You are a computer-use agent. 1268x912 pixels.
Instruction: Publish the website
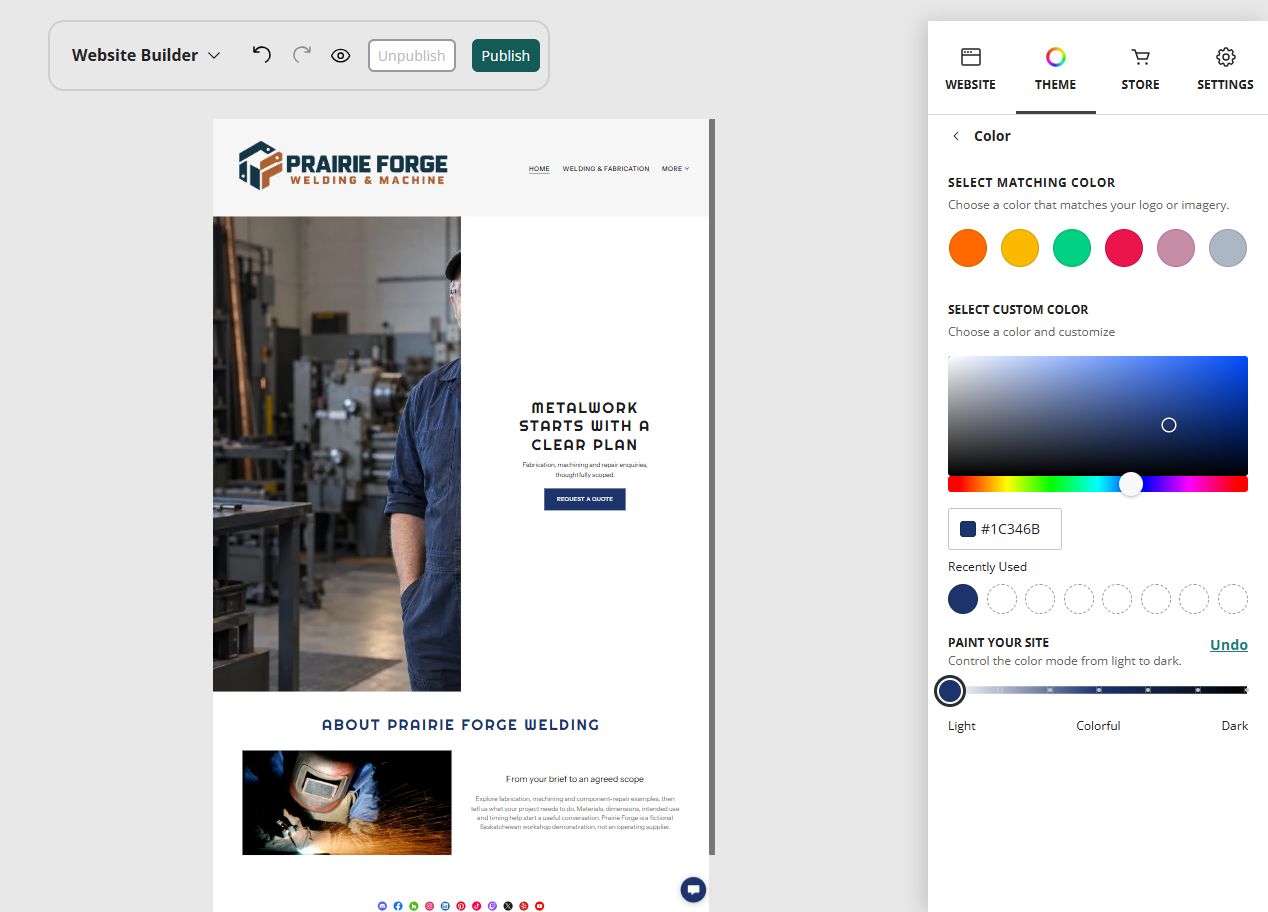tap(506, 56)
